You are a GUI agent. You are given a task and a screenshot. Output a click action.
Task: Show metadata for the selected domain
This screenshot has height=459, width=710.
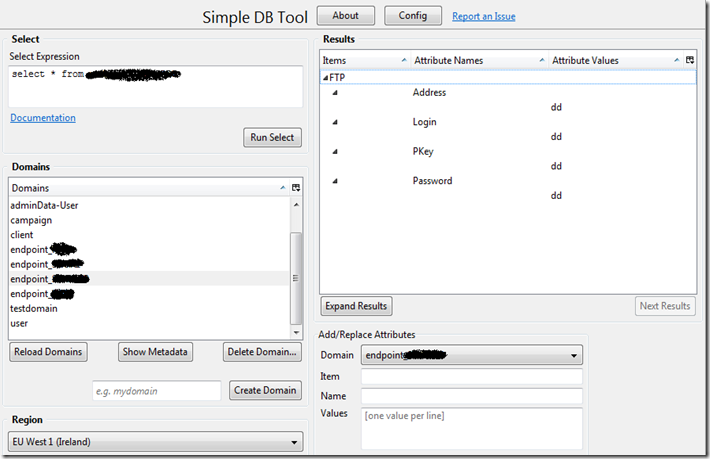155,352
